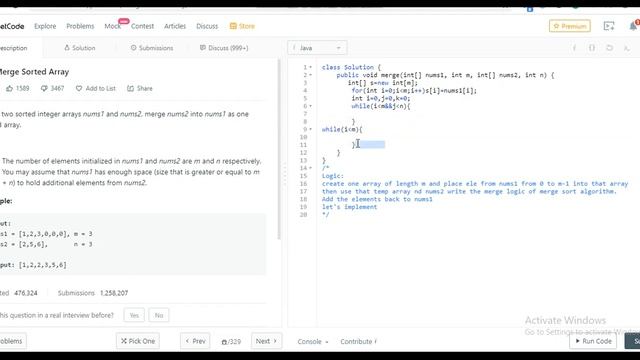Go to the Next problem
The image size is (640, 360).
tap(266, 341)
